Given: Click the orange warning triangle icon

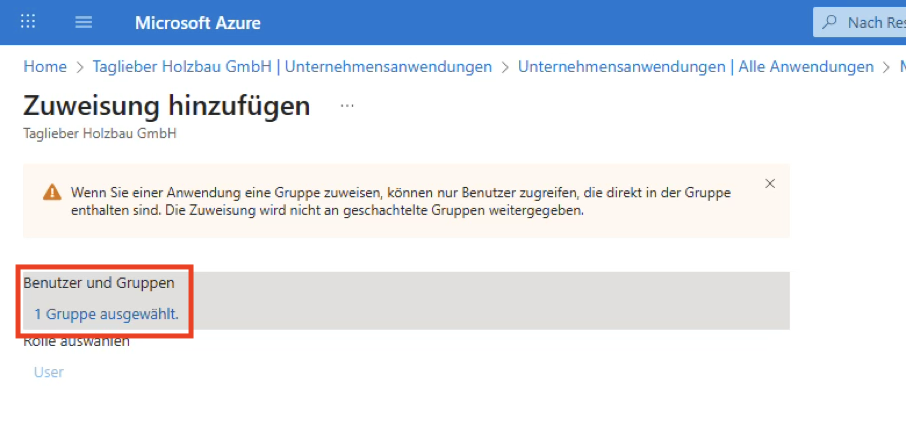Looking at the screenshot, I should (x=51, y=192).
